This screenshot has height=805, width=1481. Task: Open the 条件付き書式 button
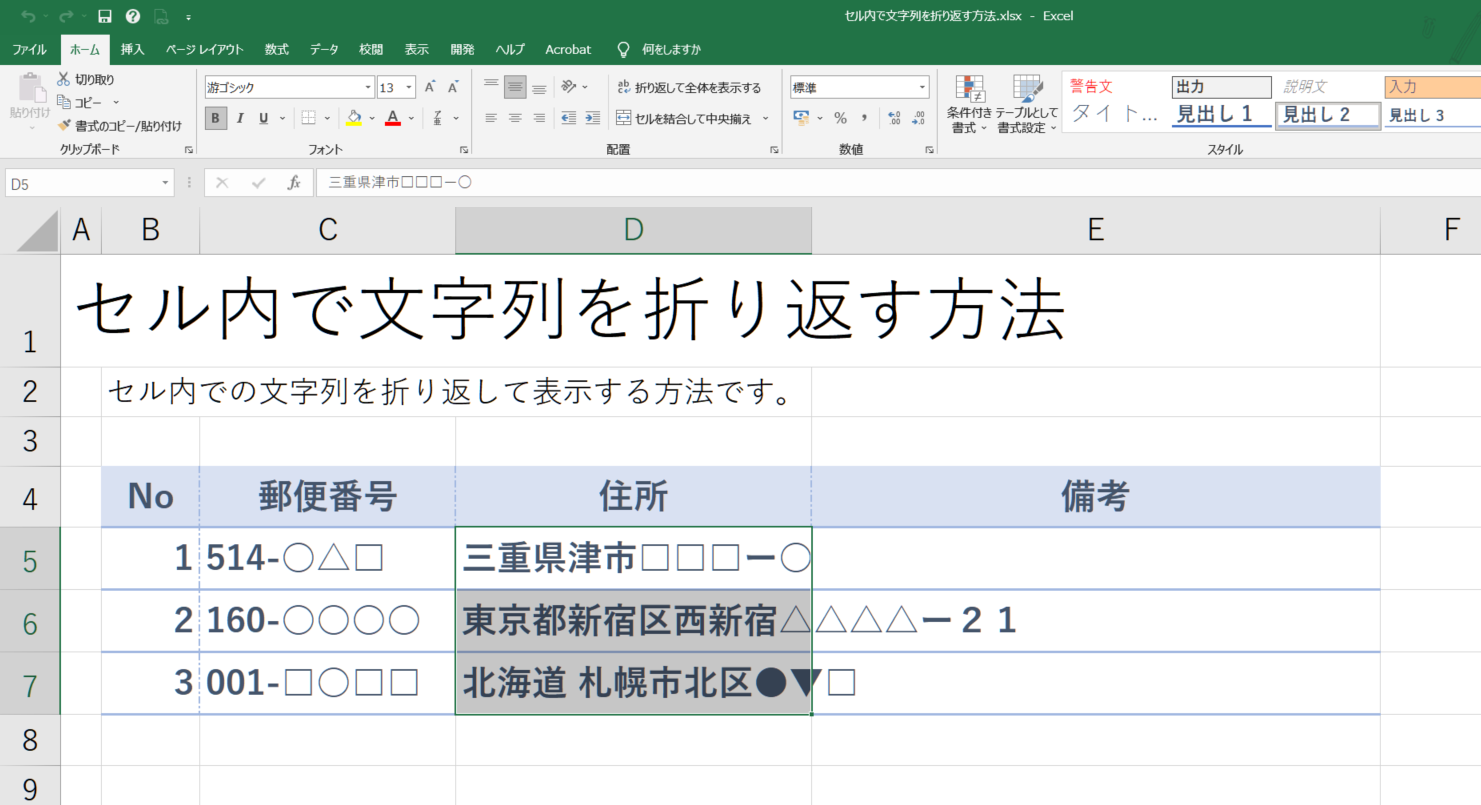click(968, 104)
